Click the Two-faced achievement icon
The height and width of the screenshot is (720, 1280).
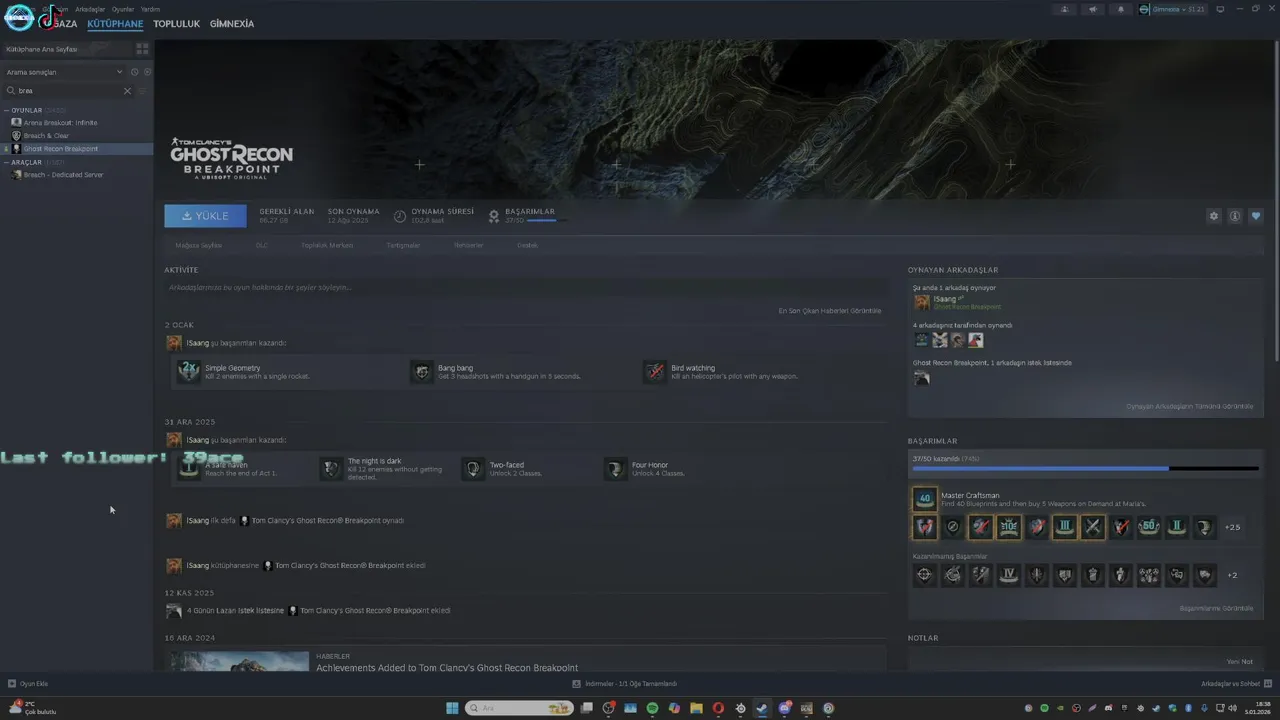pyautogui.click(x=473, y=469)
